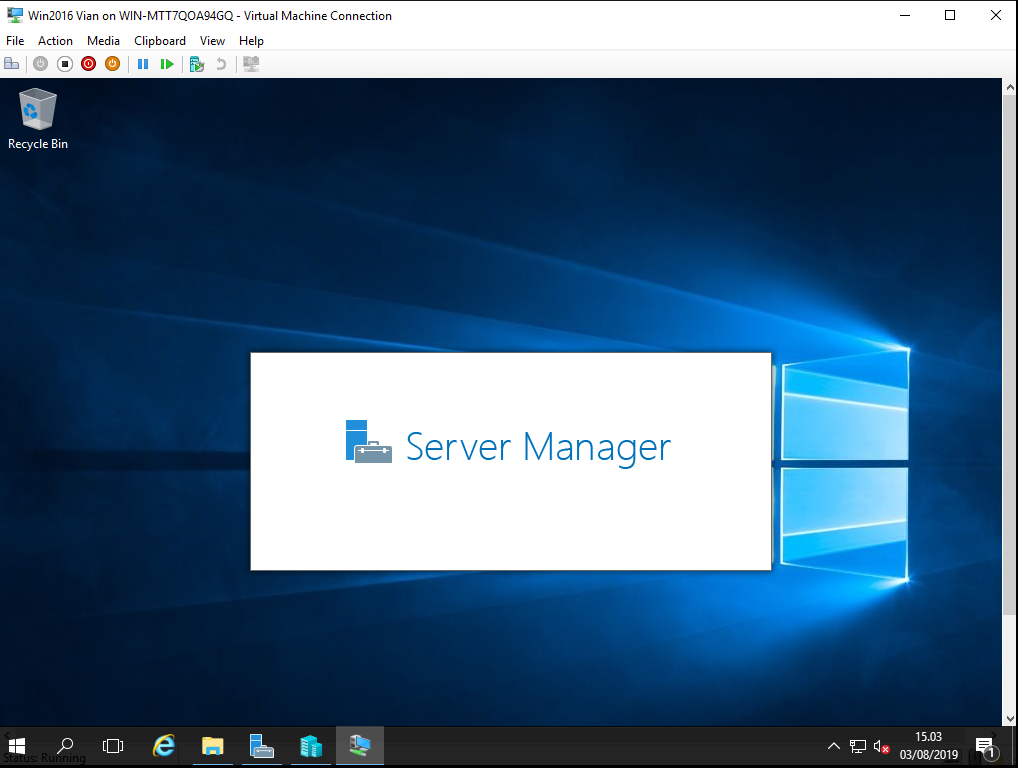Open the Action menu
The width and height of the screenshot is (1018, 768).
coord(55,40)
